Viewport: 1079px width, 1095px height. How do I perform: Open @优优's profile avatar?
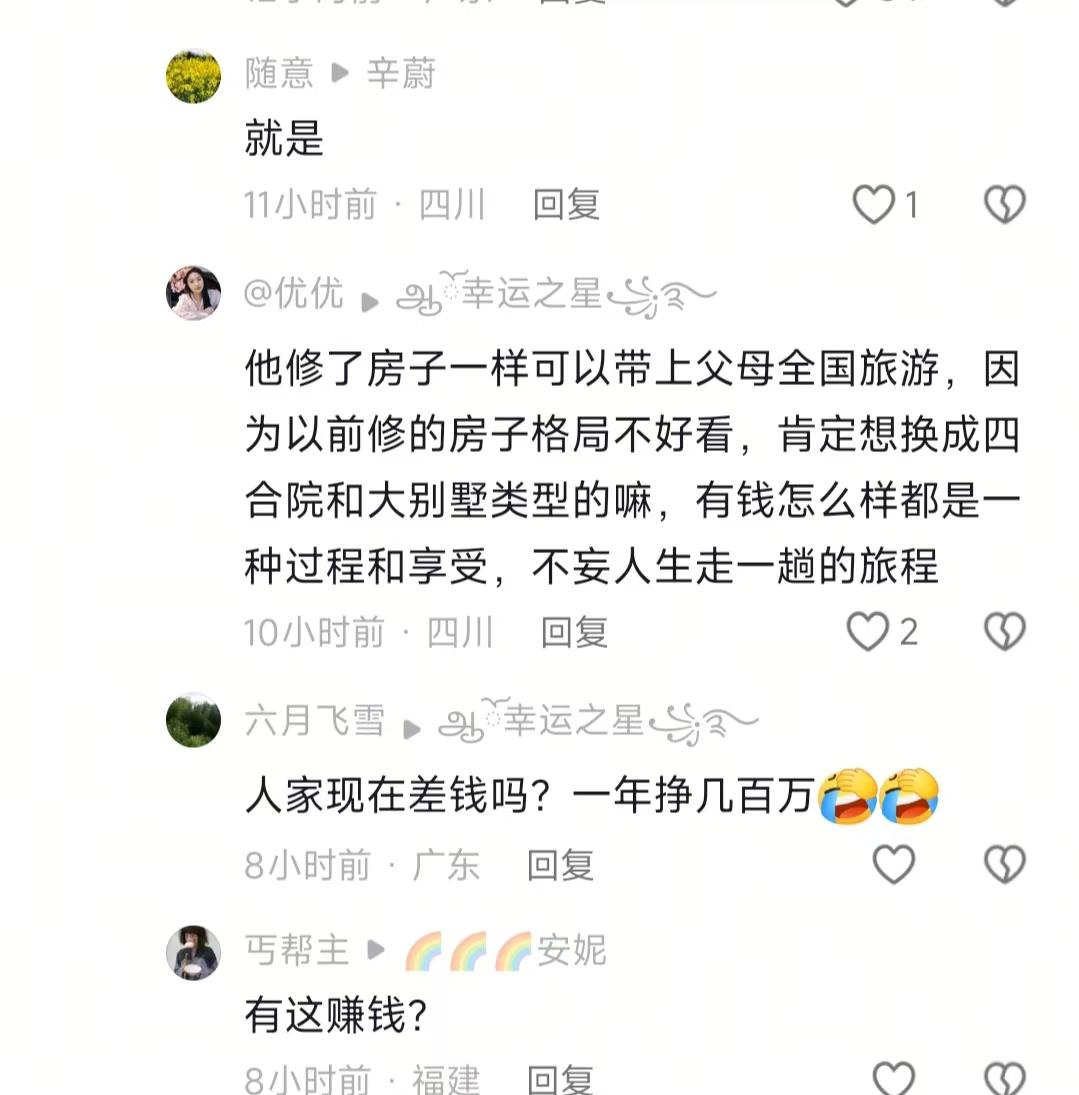tap(193, 293)
